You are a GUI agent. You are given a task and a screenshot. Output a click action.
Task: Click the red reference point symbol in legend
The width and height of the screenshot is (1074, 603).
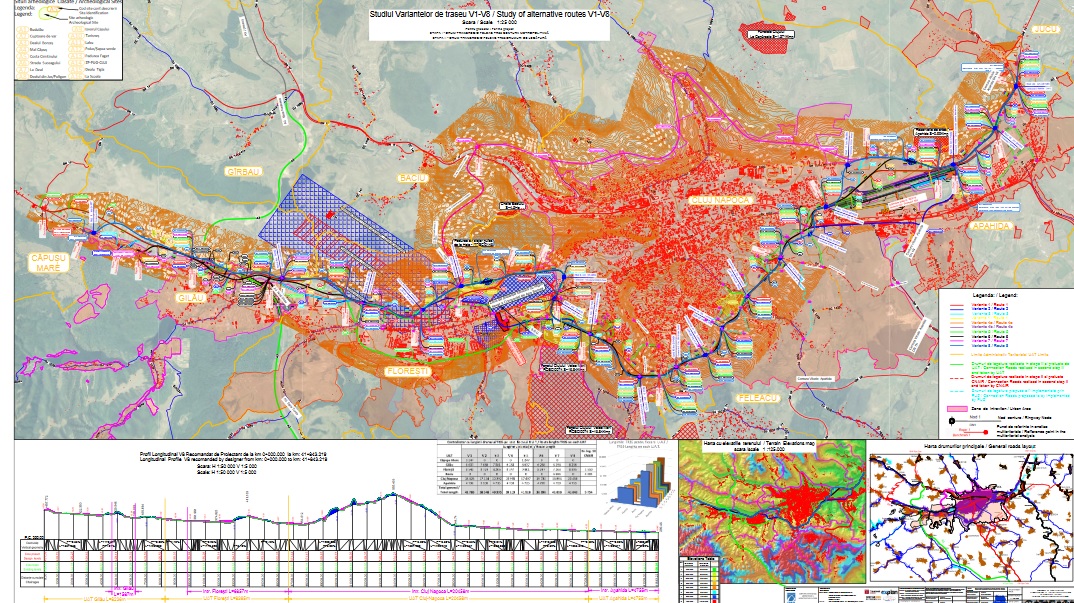[986, 432]
